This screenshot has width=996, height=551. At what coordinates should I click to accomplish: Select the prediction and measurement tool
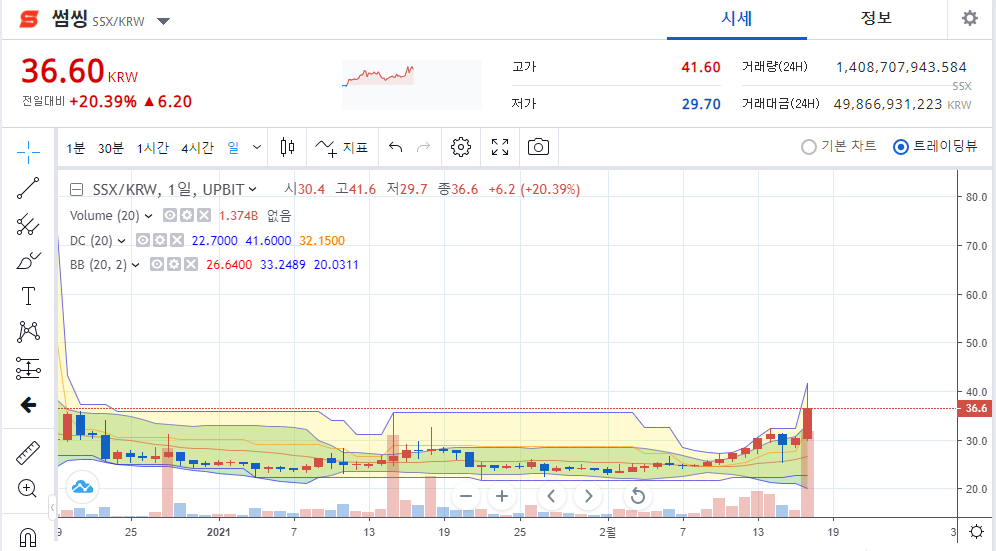coord(28,368)
